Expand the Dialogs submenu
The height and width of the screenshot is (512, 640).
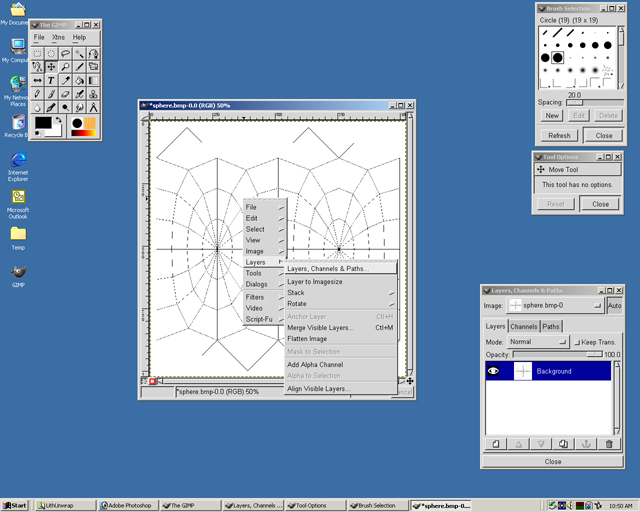(x=264, y=284)
